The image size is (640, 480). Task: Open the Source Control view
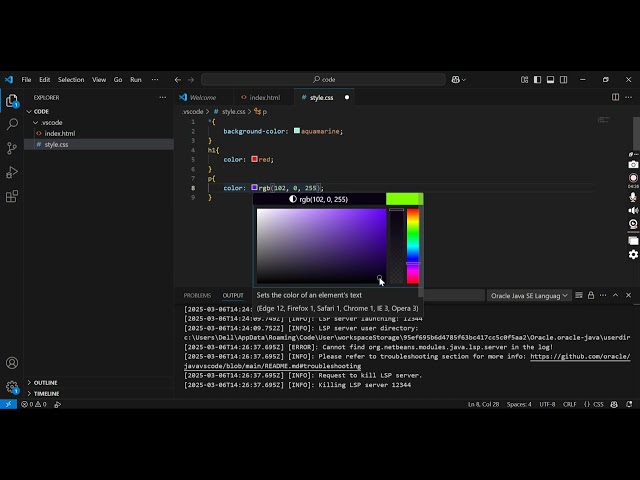tap(12, 148)
